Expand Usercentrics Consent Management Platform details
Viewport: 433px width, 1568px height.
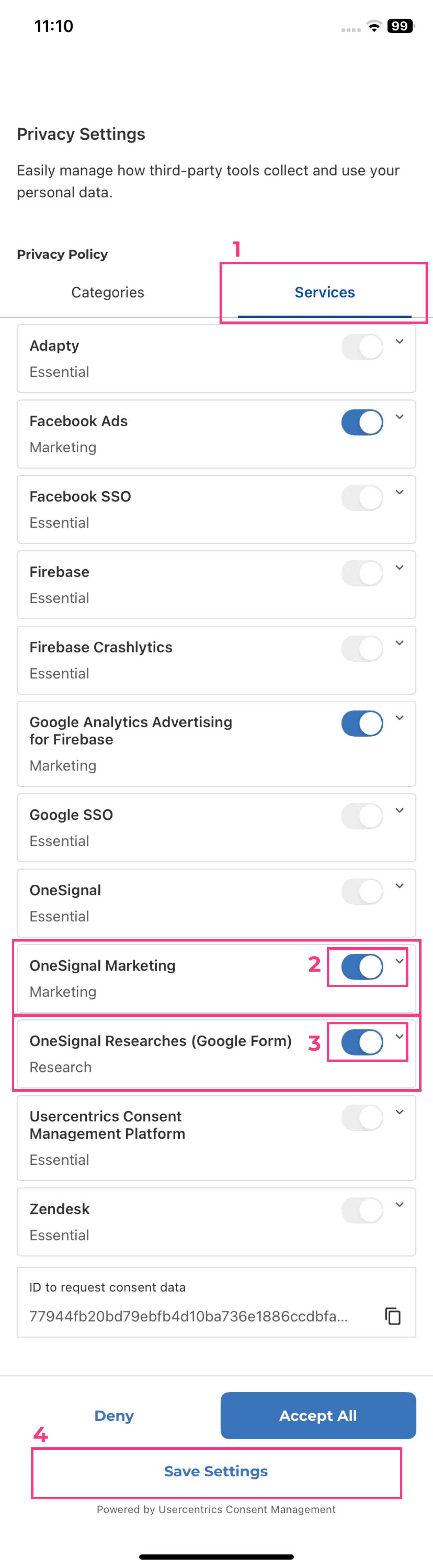pos(400,1112)
